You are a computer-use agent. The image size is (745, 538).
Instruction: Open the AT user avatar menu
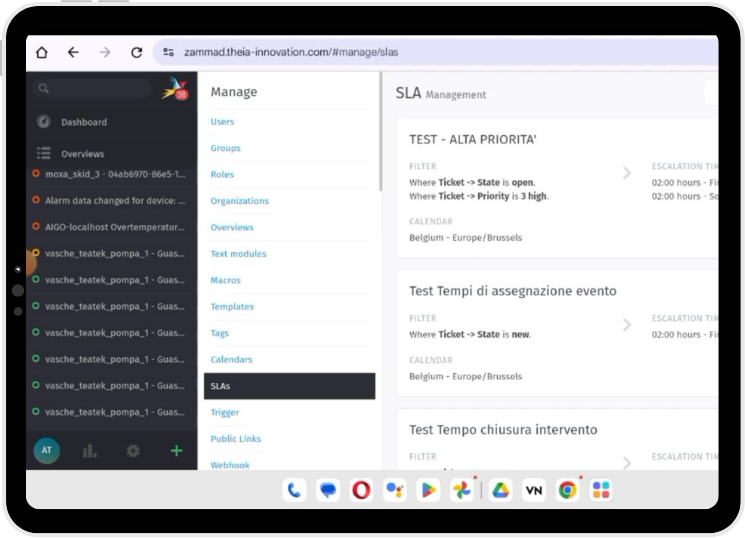point(47,450)
